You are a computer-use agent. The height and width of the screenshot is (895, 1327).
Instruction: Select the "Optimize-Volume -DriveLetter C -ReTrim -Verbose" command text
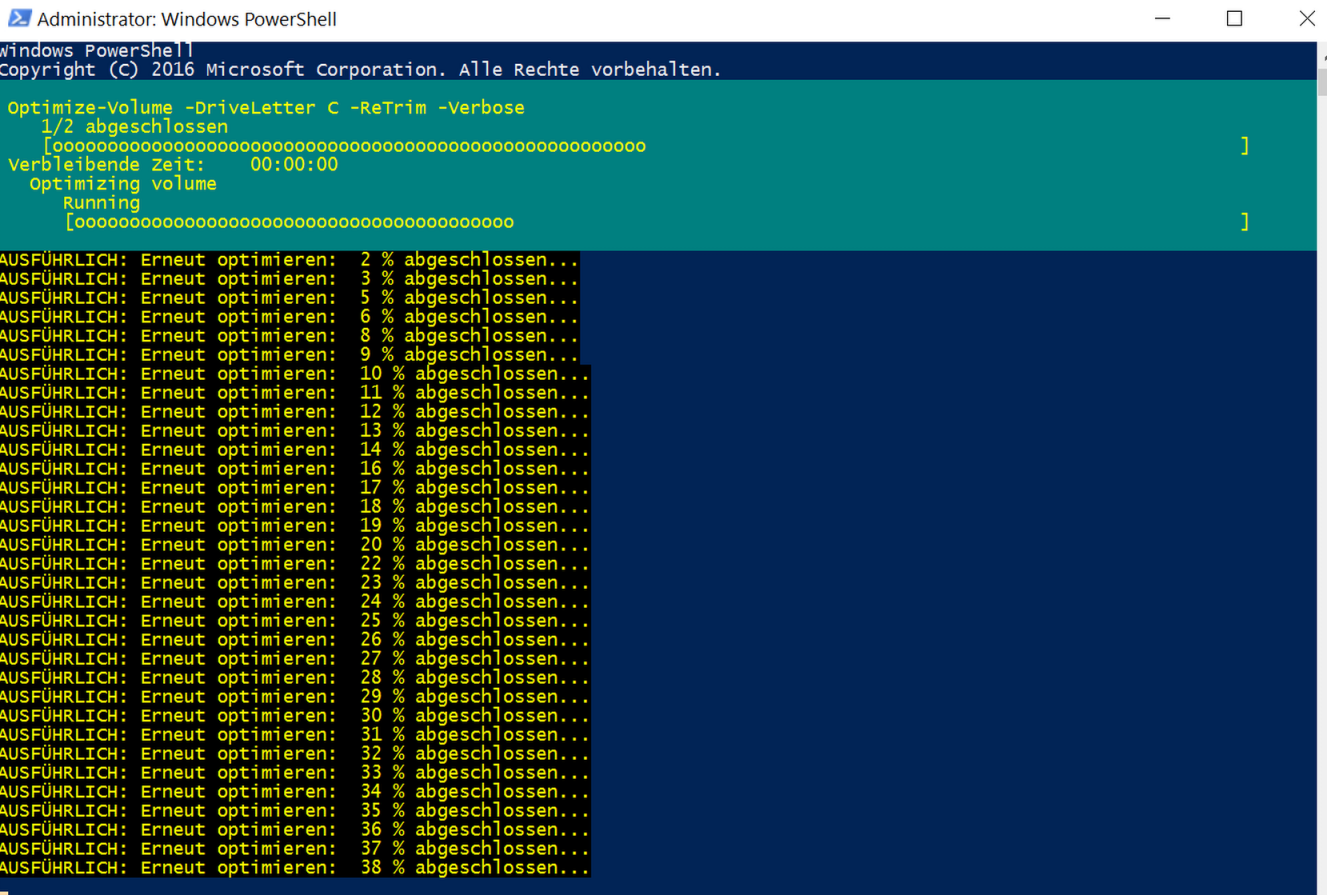click(x=266, y=108)
